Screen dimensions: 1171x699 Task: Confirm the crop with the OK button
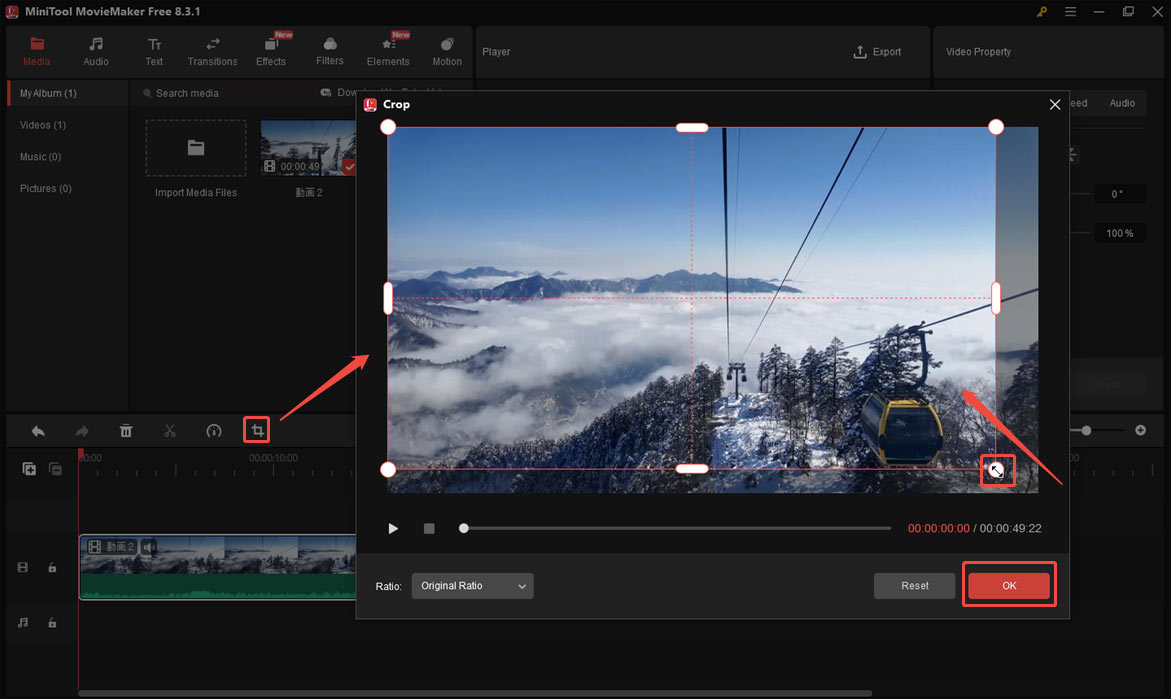coord(1009,586)
